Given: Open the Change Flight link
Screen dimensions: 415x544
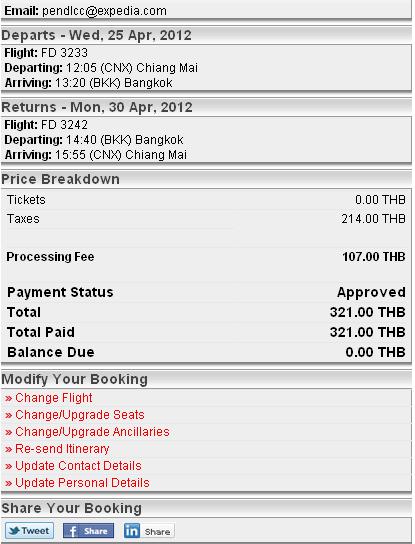Looking at the screenshot, I should [54, 398].
